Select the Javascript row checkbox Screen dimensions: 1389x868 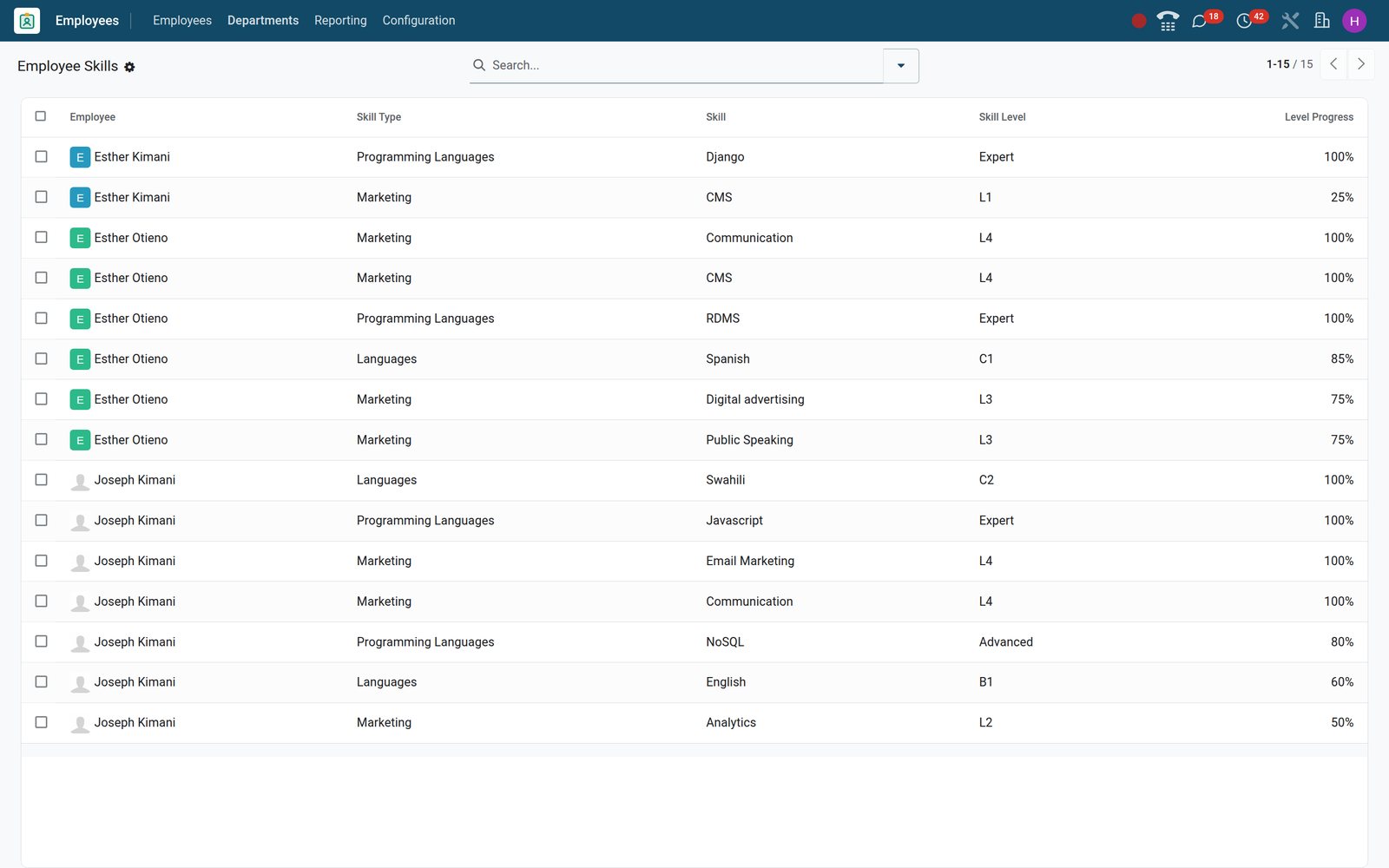point(41,520)
